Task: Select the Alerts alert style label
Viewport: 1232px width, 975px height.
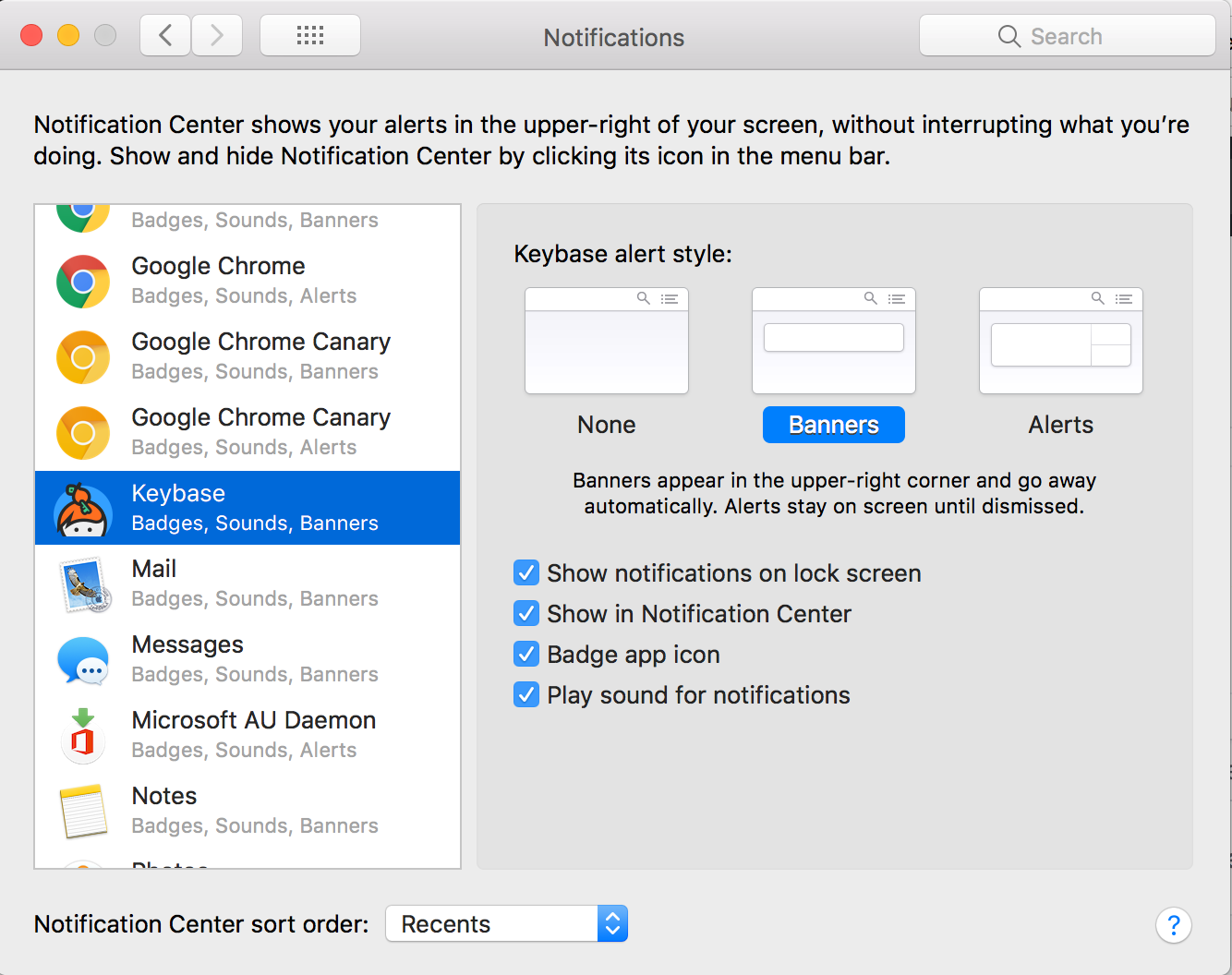Action: 1061,425
